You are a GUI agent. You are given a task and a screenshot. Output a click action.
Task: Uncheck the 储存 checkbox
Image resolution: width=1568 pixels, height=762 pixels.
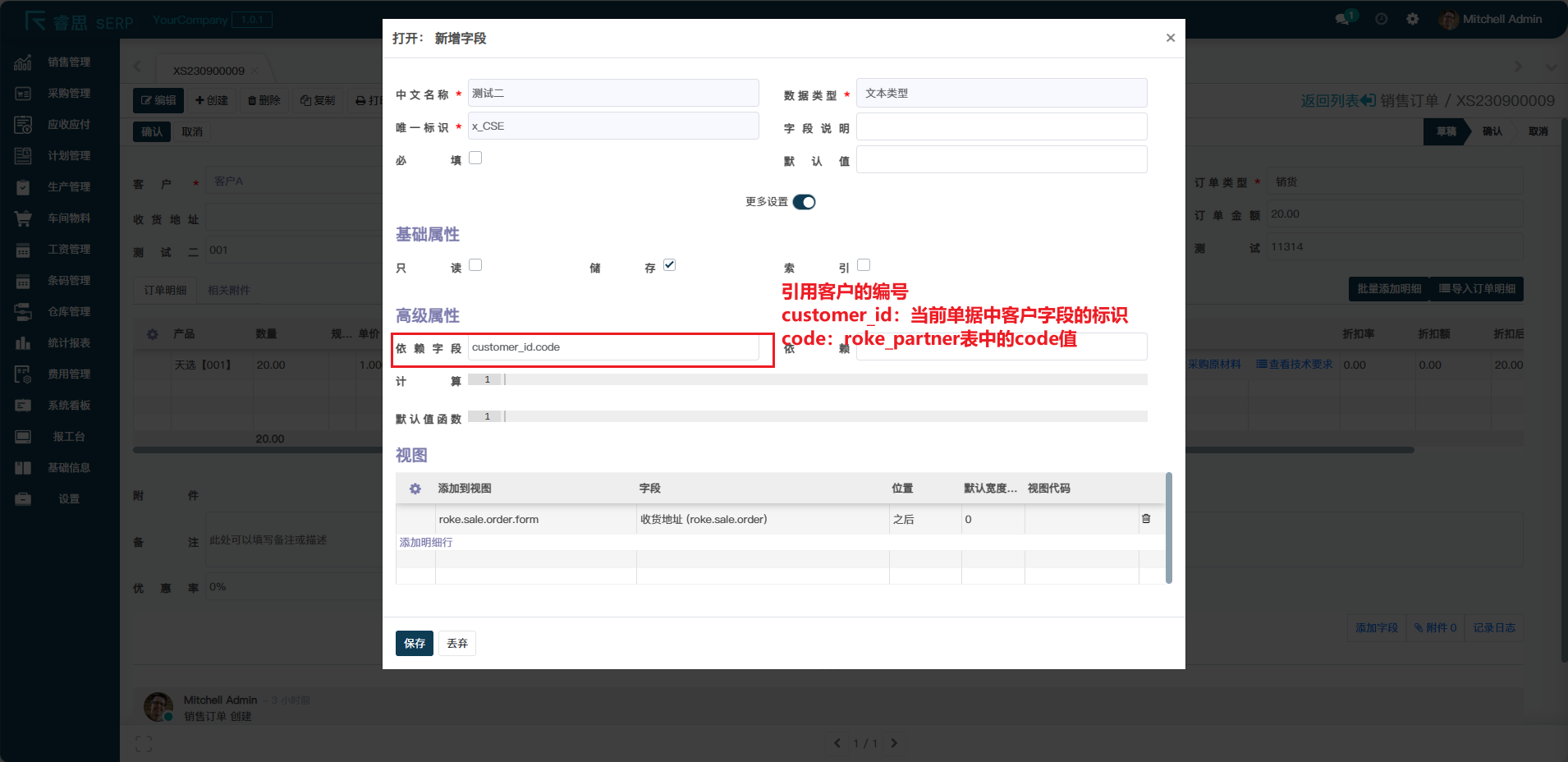tap(669, 264)
